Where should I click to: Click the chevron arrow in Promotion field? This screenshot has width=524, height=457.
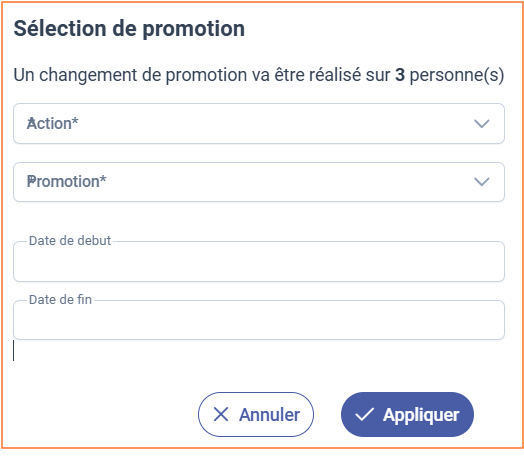click(482, 182)
